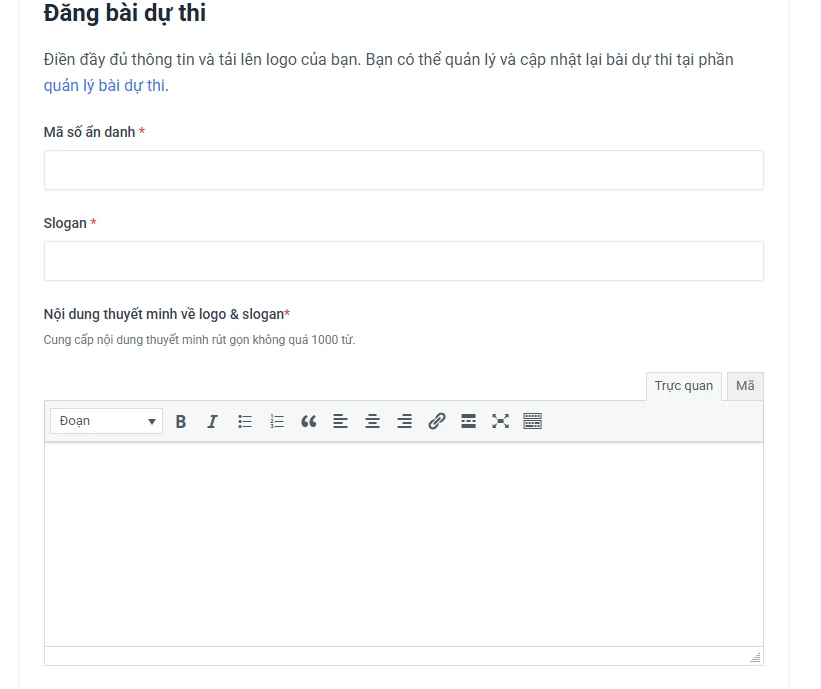
Task: Open the insert link tool
Action: 437,422
